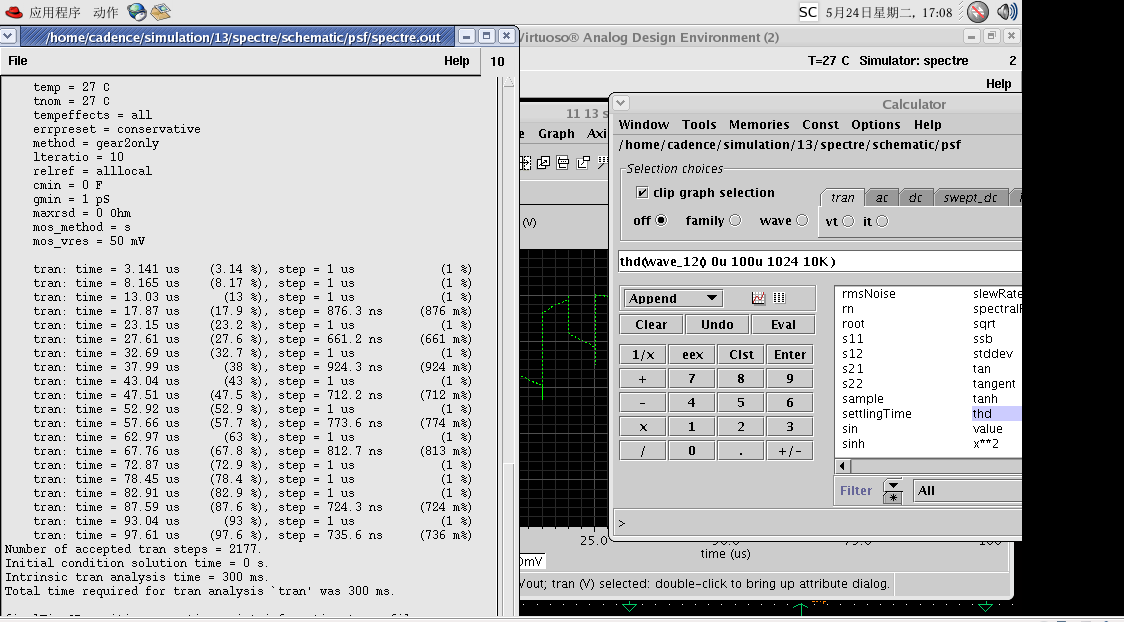This screenshot has height=622, width=1124.
Task: Click the SC input method indicator
Action: point(808,12)
